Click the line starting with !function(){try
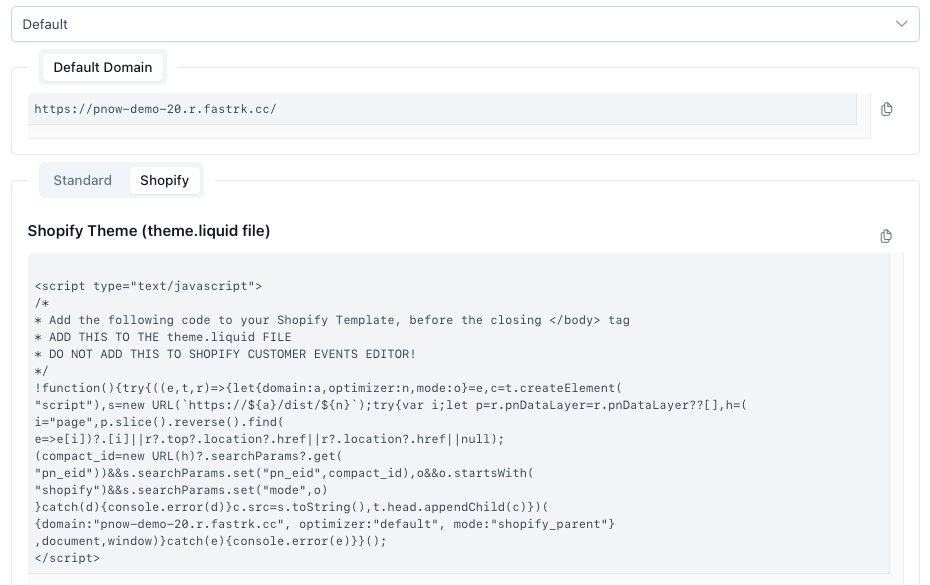 pos(328,388)
